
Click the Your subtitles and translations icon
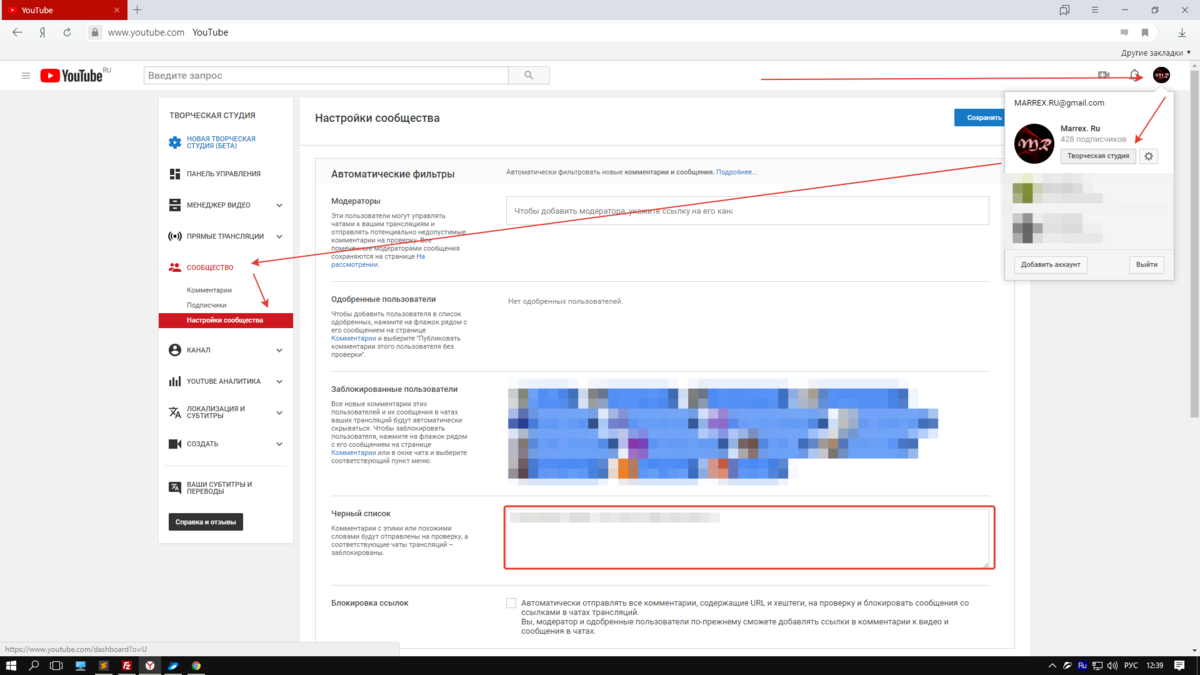point(175,488)
